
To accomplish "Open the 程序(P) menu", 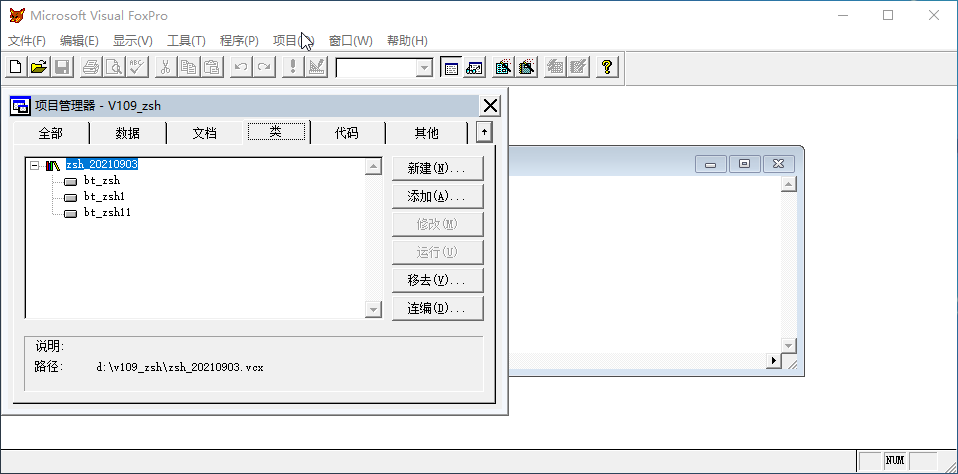I will tap(240, 41).
